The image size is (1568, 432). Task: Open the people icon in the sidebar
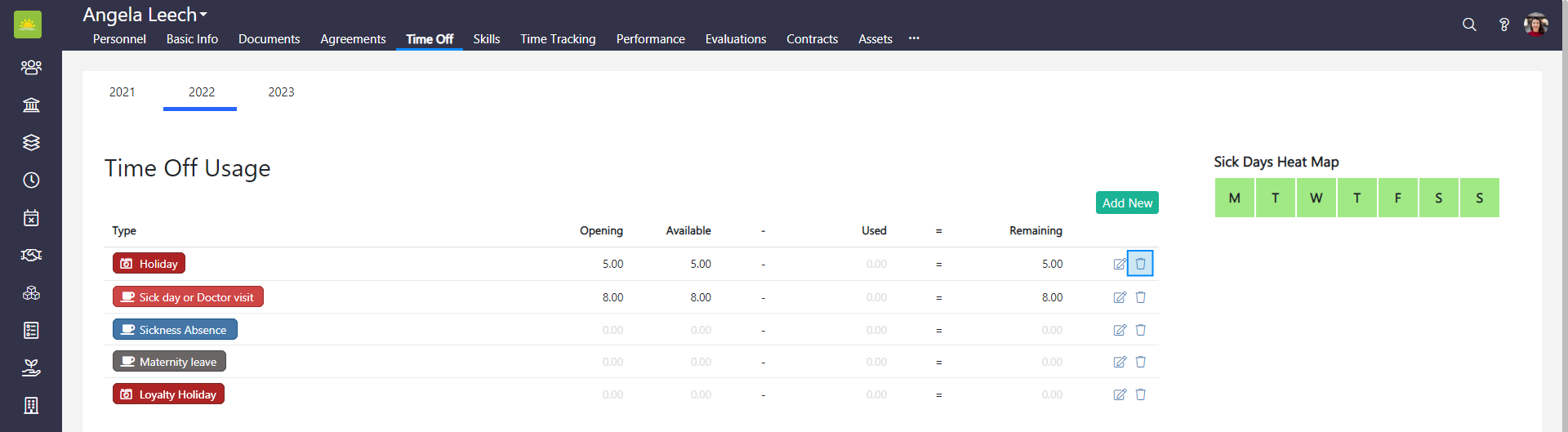(x=31, y=67)
